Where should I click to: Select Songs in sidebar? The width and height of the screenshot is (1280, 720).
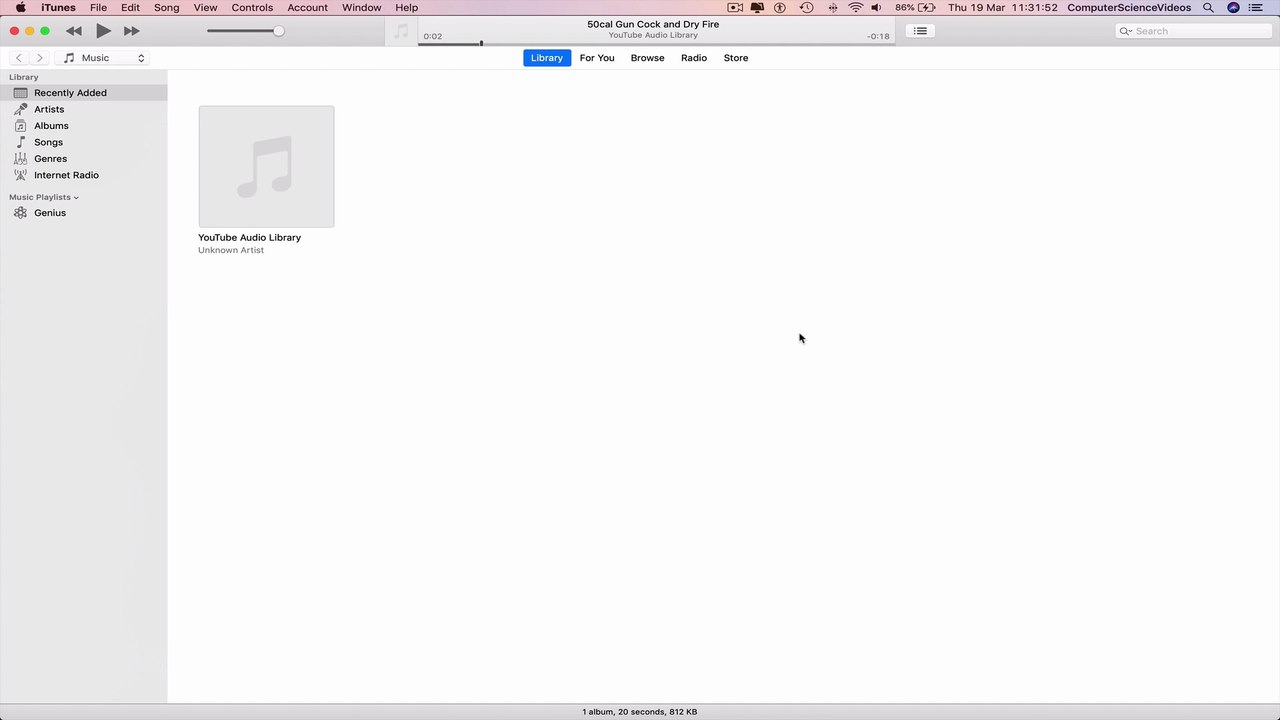[x=84, y=142]
